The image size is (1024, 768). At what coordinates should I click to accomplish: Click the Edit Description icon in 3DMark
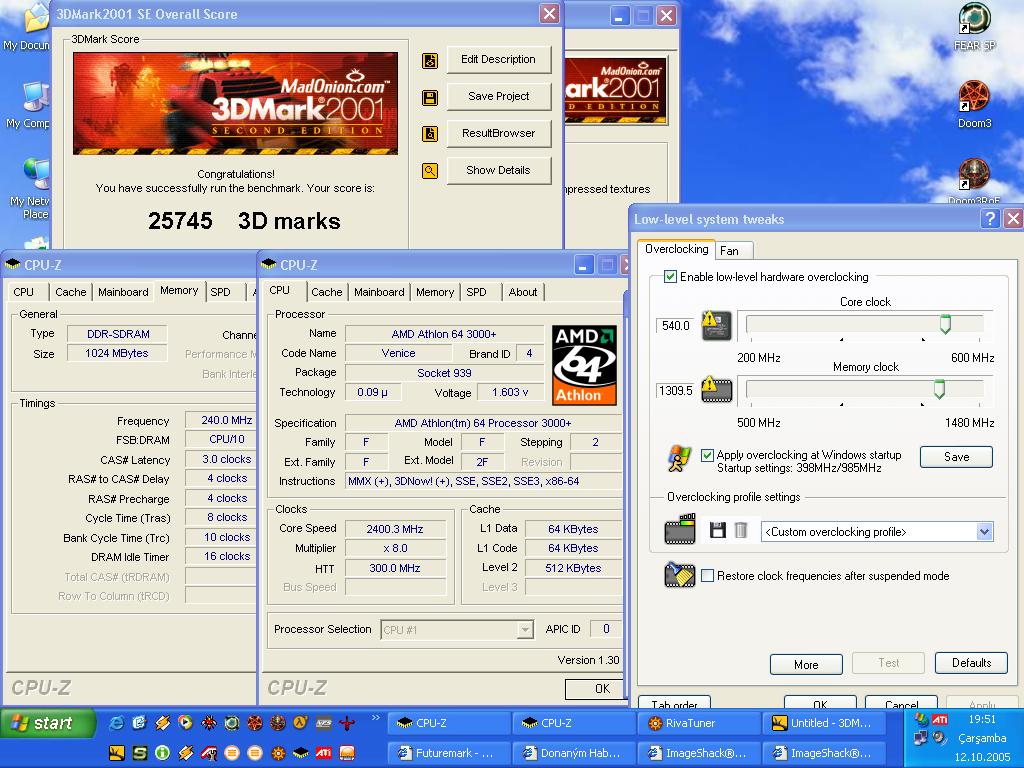pyautogui.click(x=430, y=61)
